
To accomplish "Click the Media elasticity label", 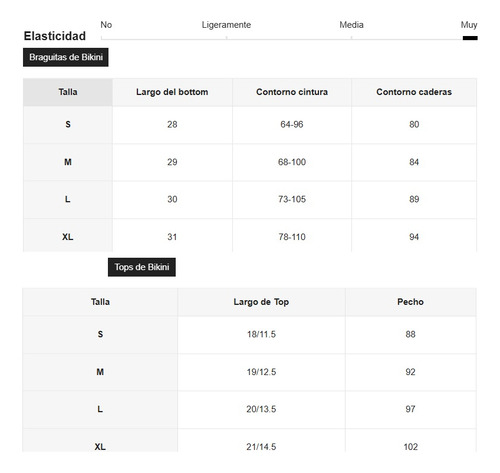I will coord(351,25).
